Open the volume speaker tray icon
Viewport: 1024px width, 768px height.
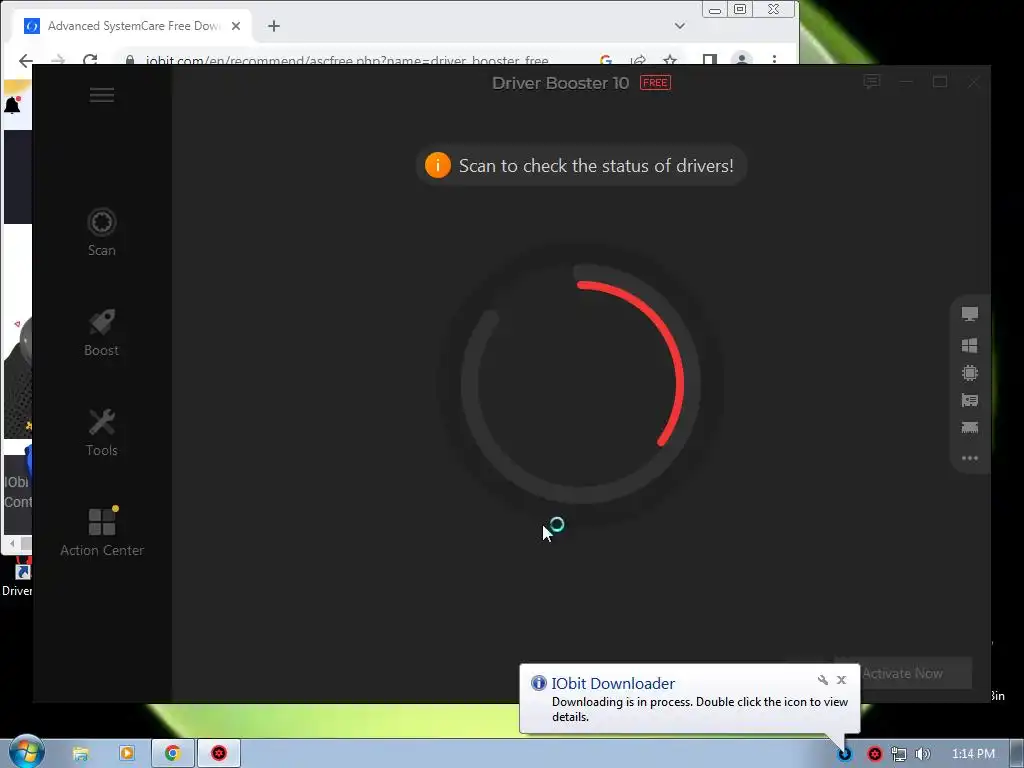pos(923,754)
